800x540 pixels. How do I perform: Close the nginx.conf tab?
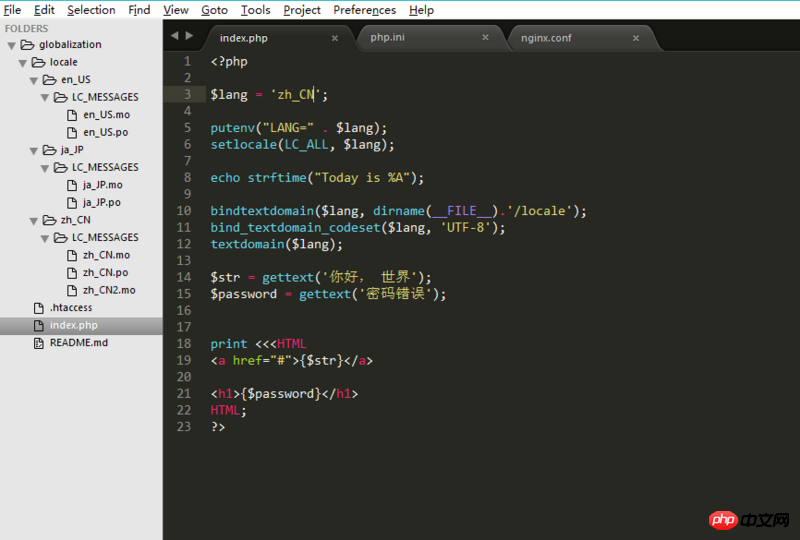click(x=635, y=38)
